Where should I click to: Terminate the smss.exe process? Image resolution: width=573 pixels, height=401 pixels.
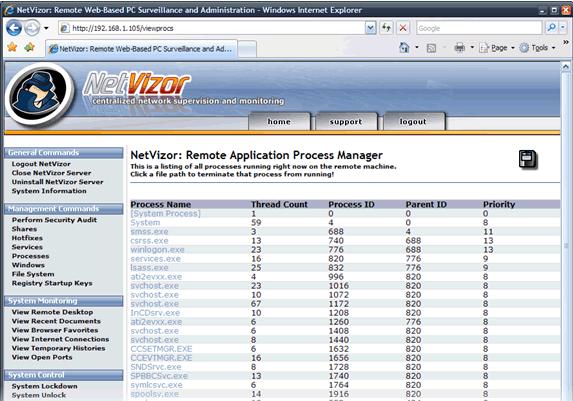[149, 231]
